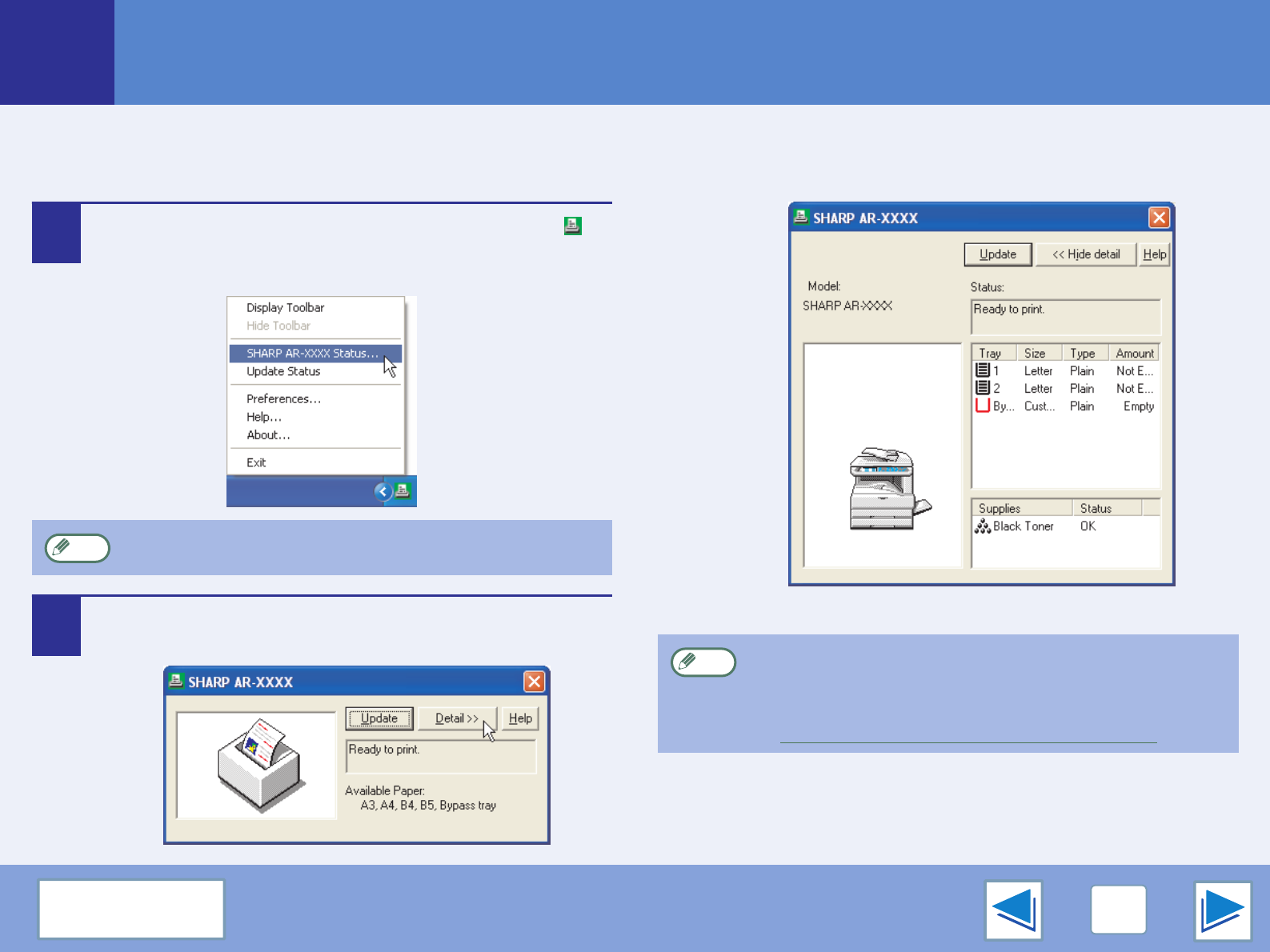The width and height of the screenshot is (1270, 952).
Task: Collapse details with << Hide detail button
Action: [1086, 254]
